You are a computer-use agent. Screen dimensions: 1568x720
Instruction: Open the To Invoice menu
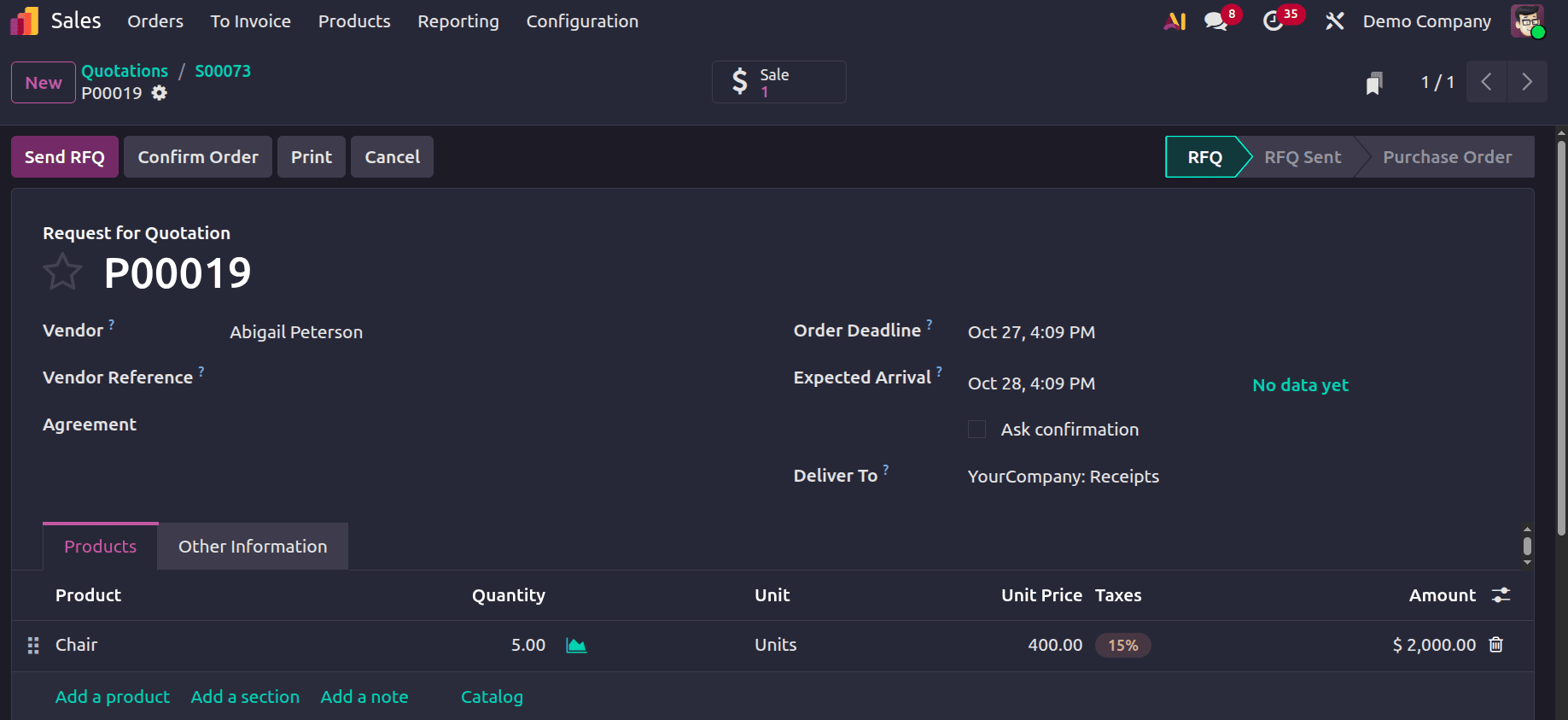[x=251, y=21]
